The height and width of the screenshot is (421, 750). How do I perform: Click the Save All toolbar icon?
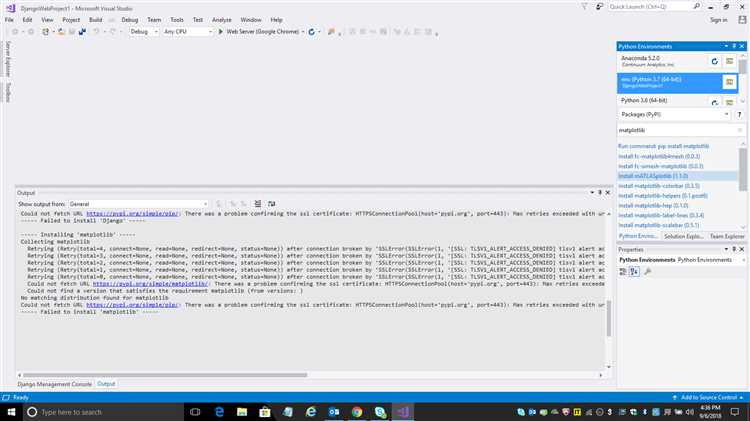click(x=82, y=32)
